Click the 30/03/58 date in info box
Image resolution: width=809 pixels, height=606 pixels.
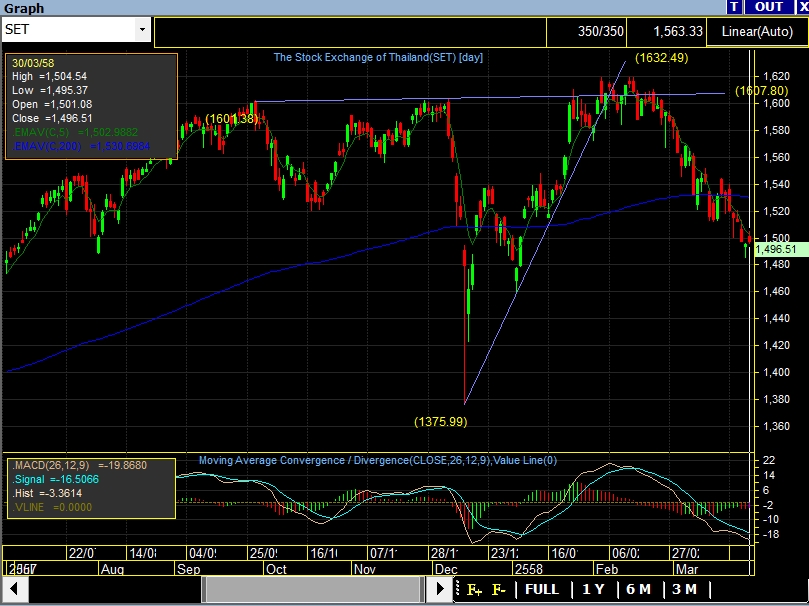tap(33, 63)
